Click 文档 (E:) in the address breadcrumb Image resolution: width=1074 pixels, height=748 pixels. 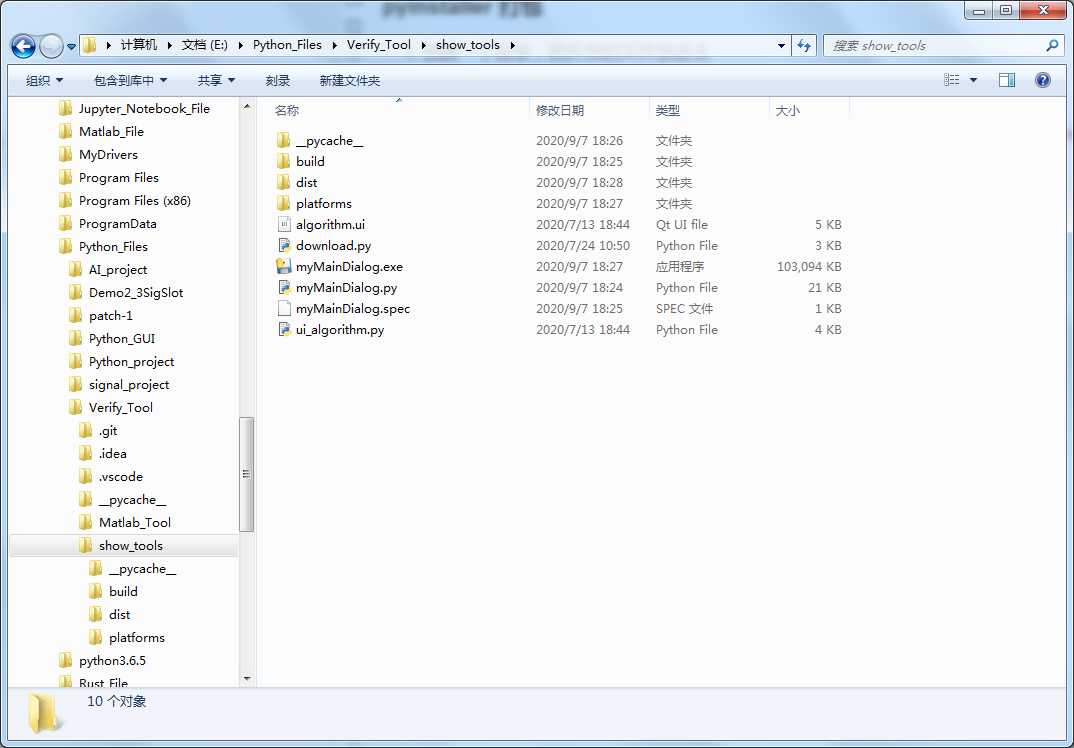click(205, 45)
